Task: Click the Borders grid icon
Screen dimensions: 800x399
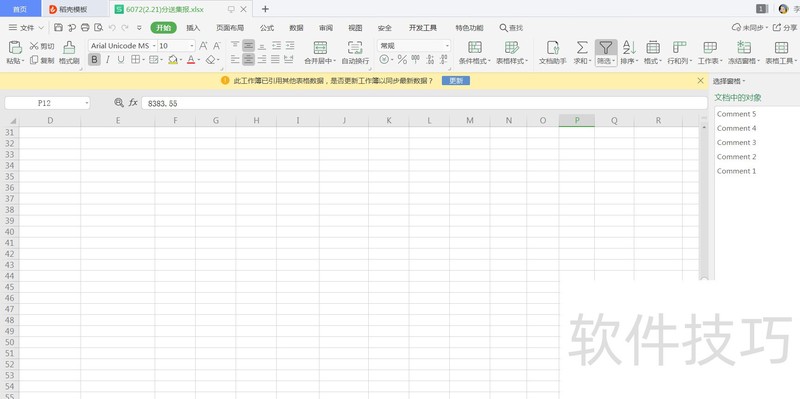Action: click(135, 60)
